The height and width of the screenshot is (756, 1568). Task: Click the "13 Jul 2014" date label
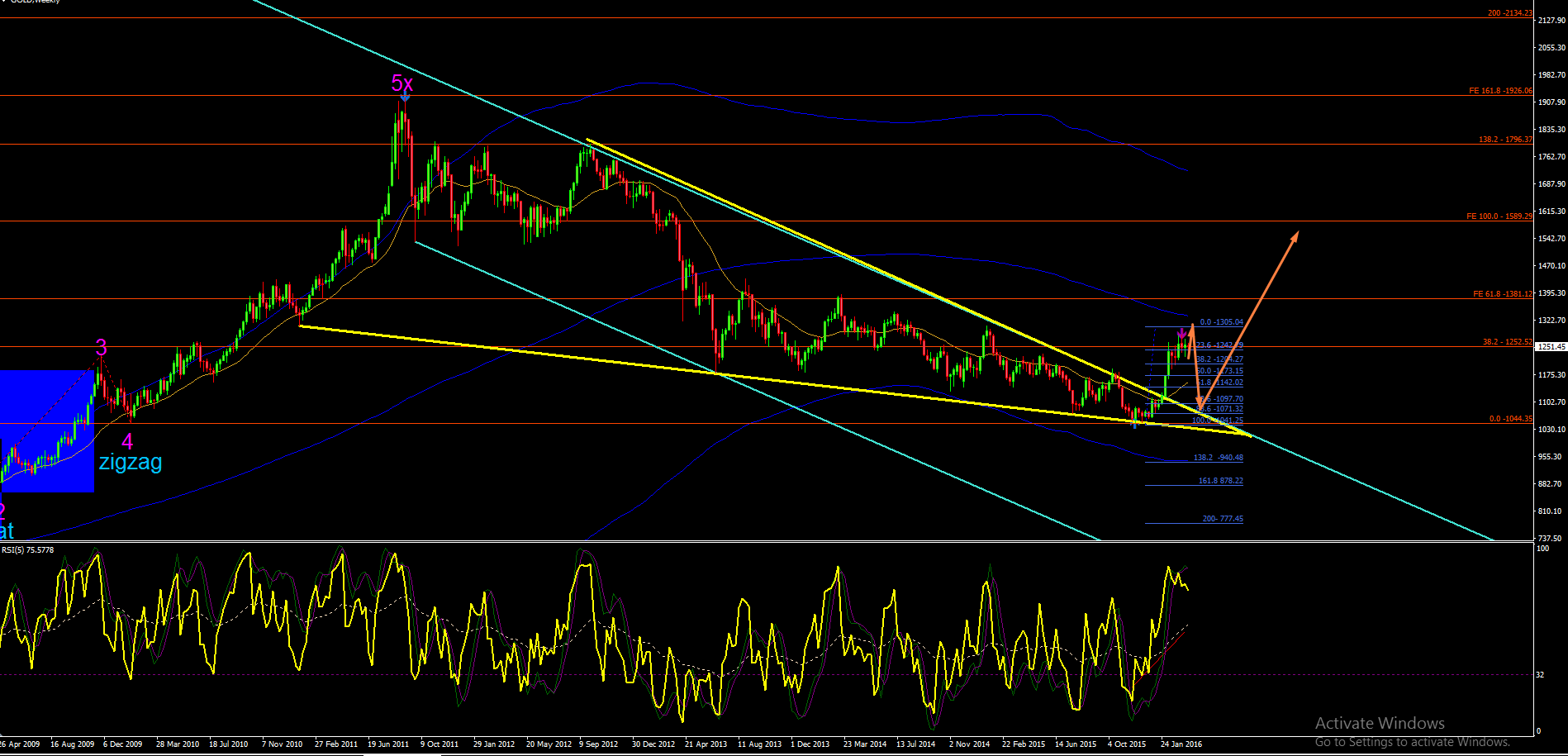916,744
